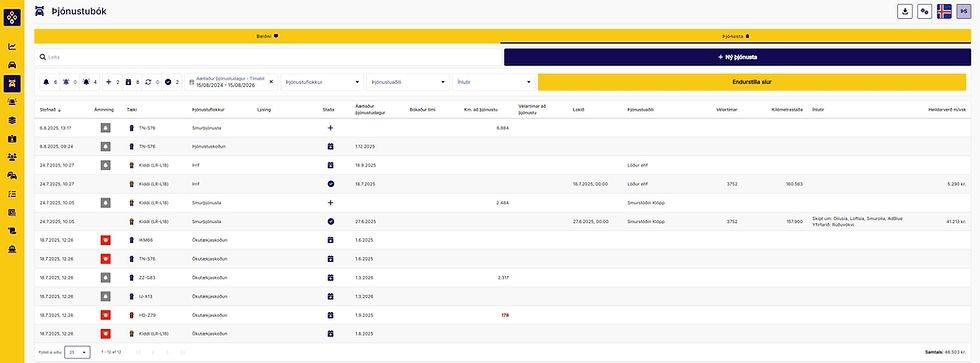Click the 1.12.2025 planned service date

point(365,146)
